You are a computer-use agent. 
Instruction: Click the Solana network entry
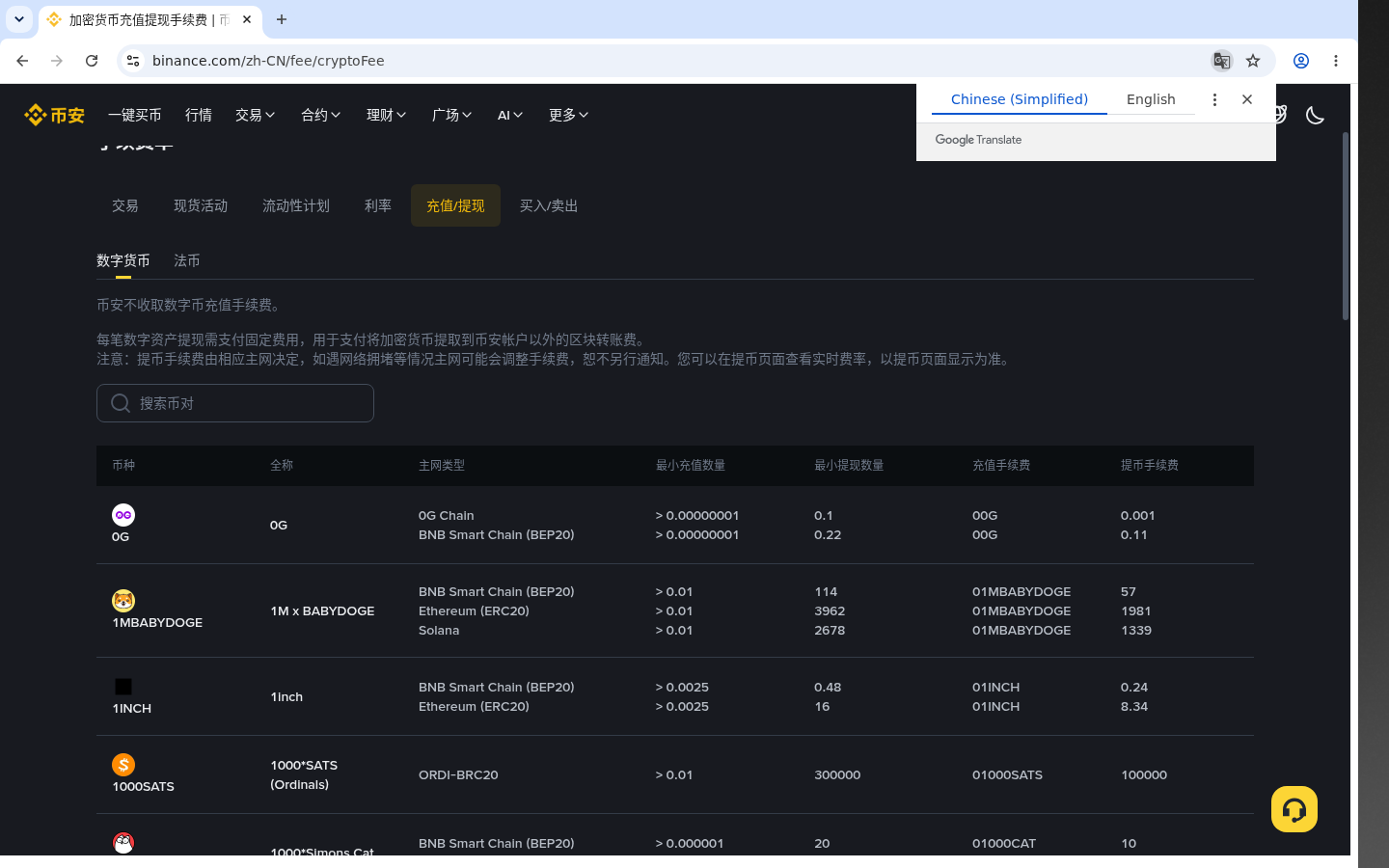pyautogui.click(x=439, y=630)
